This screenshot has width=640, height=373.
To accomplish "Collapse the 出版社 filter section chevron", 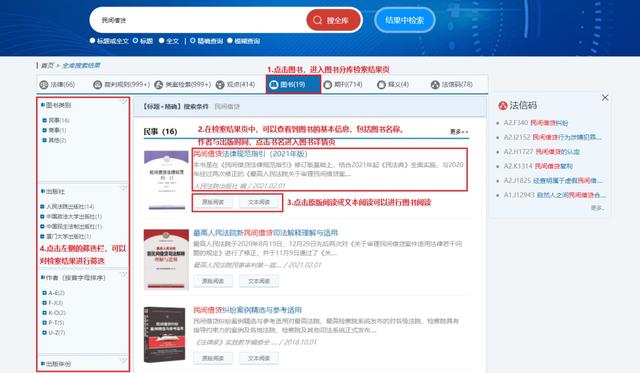I will tap(123, 188).
